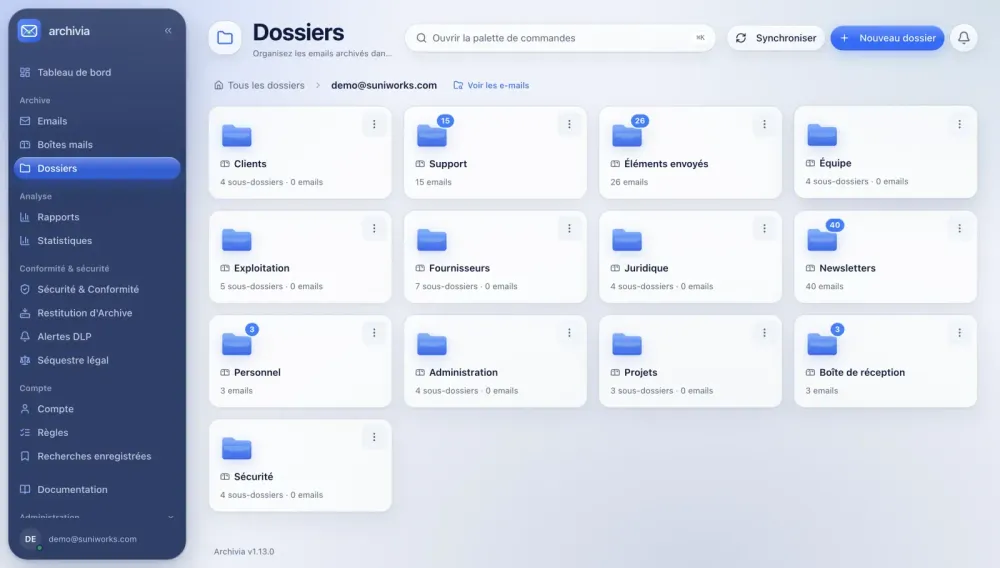
Task: Open Compte settings in sidebar
Action: pyautogui.click(x=97, y=409)
